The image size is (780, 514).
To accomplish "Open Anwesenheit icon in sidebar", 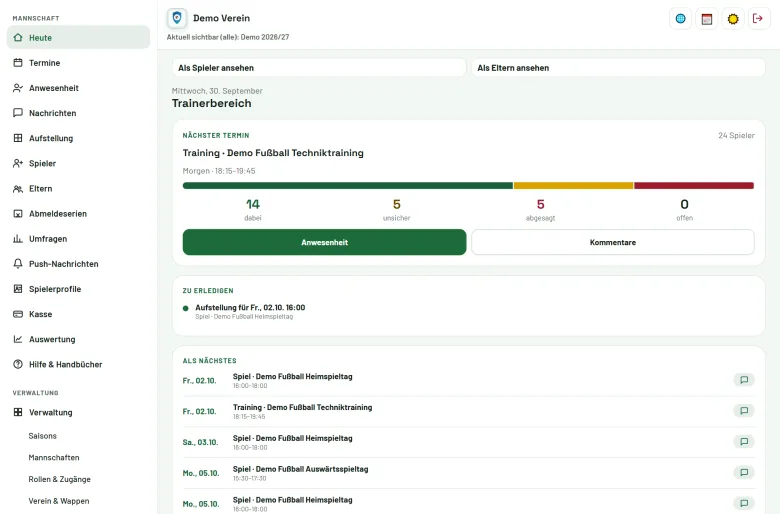I will click(18, 88).
